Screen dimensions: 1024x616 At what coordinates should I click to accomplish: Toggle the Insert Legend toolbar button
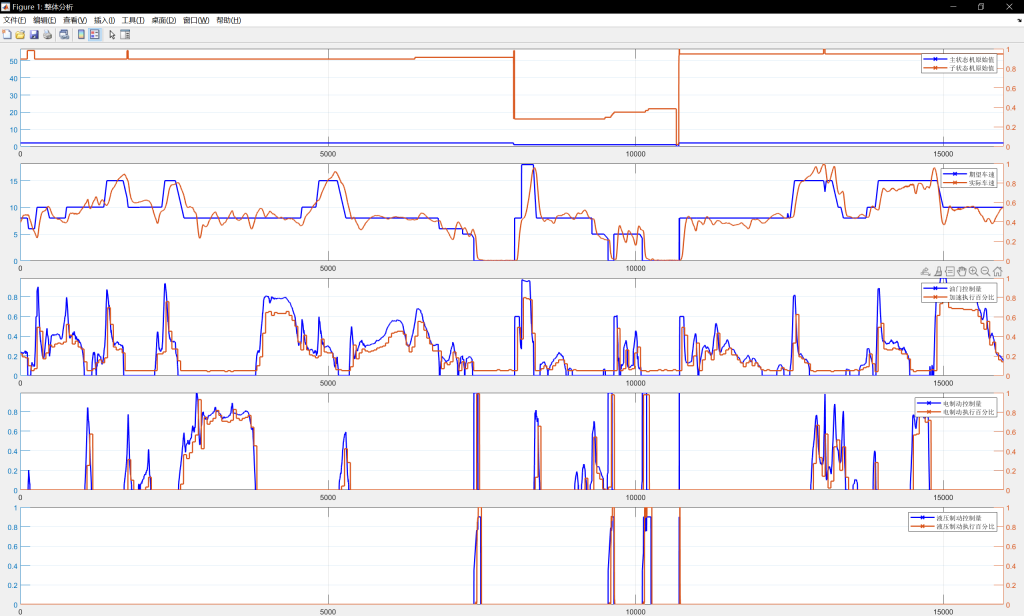[x=95, y=34]
